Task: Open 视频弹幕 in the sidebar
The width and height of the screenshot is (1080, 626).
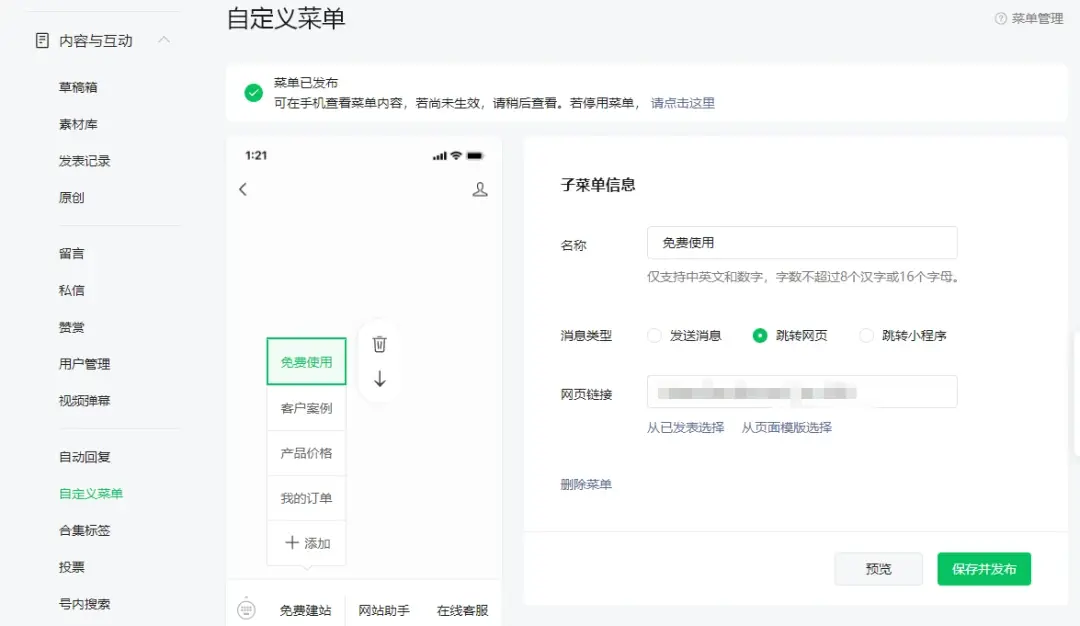Action: 84,401
